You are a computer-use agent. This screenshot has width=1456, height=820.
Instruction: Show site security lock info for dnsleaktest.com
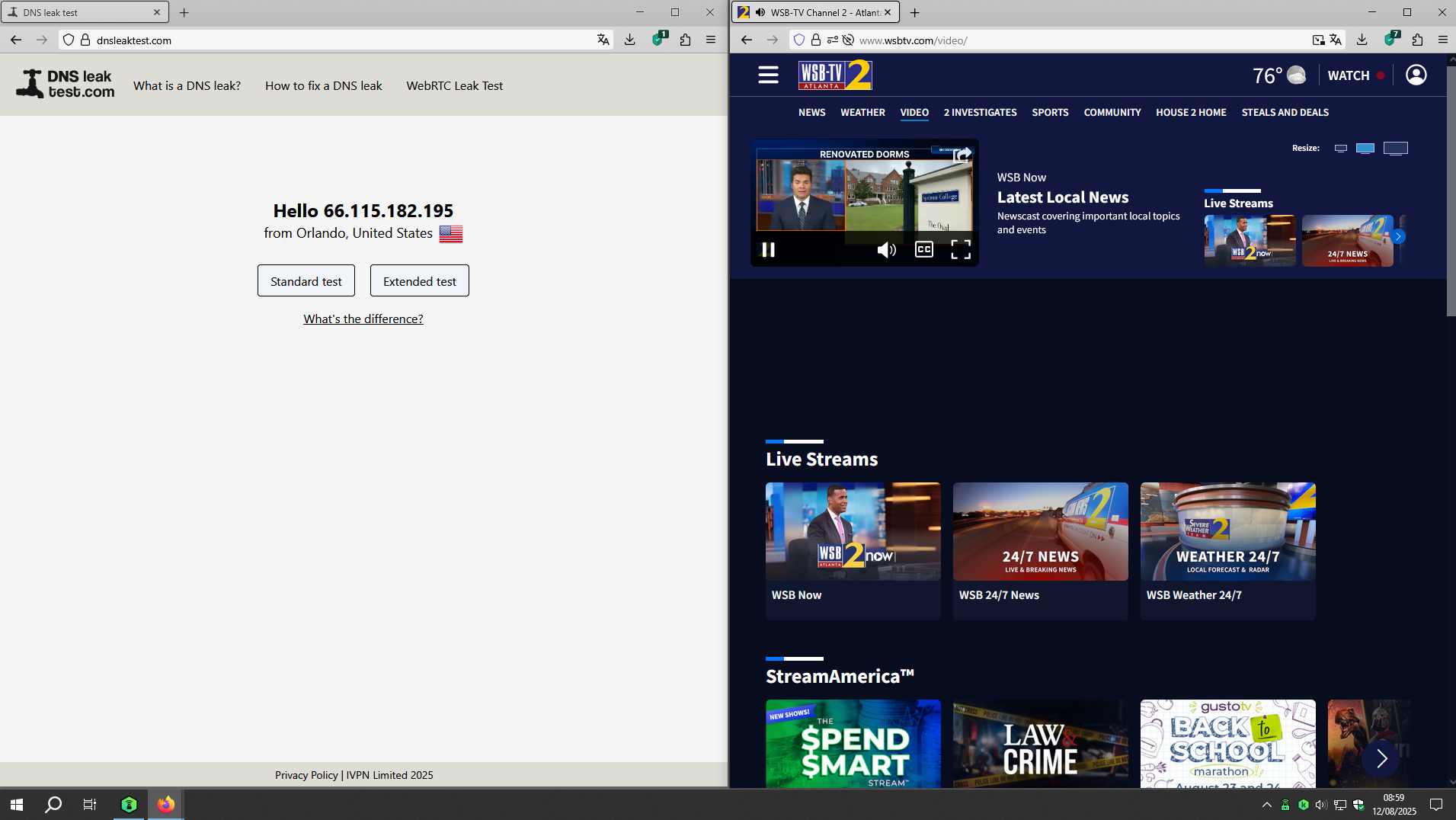[85, 40]
